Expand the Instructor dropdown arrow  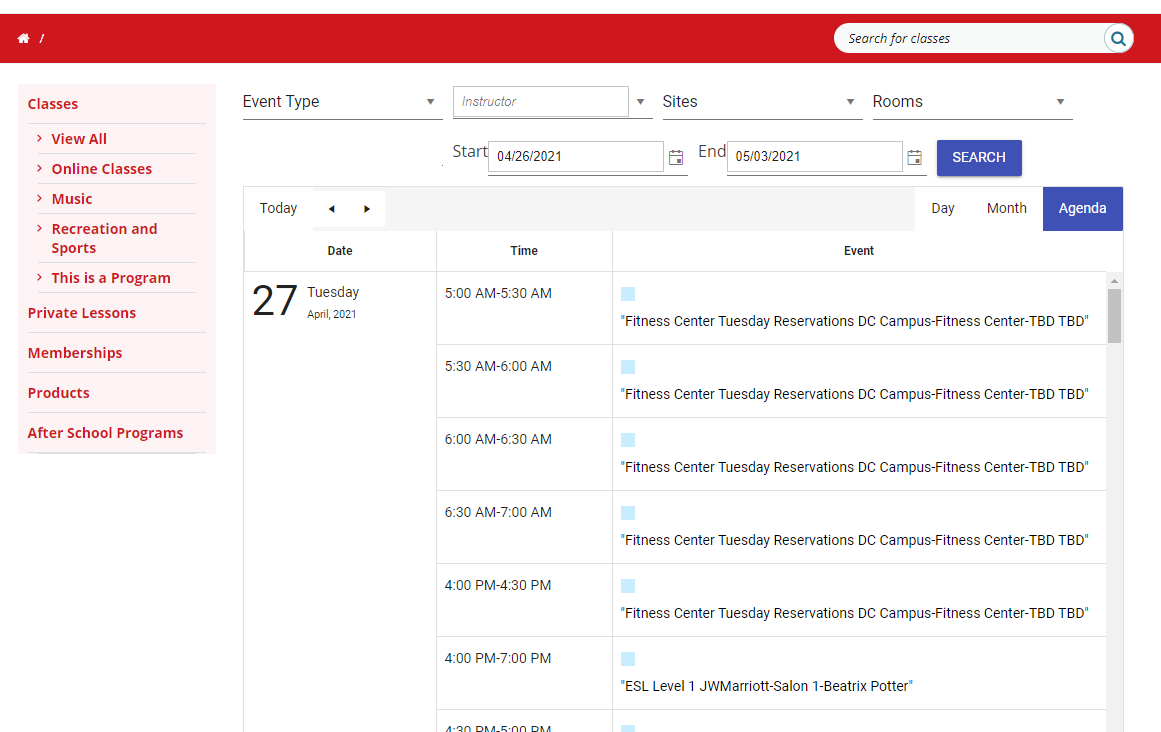tap(640, 101)
